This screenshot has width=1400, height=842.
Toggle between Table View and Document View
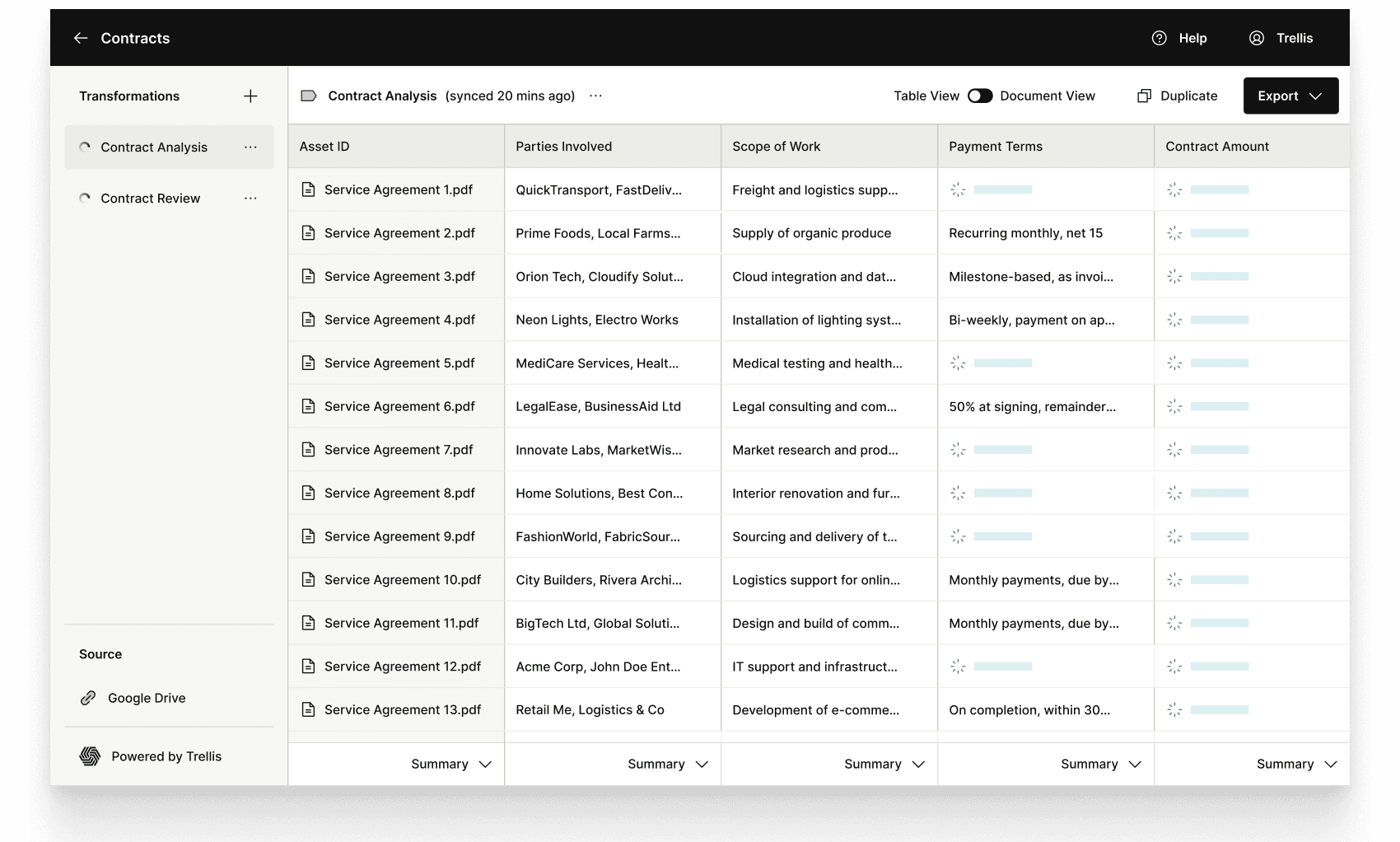click(x=980, y=96)
